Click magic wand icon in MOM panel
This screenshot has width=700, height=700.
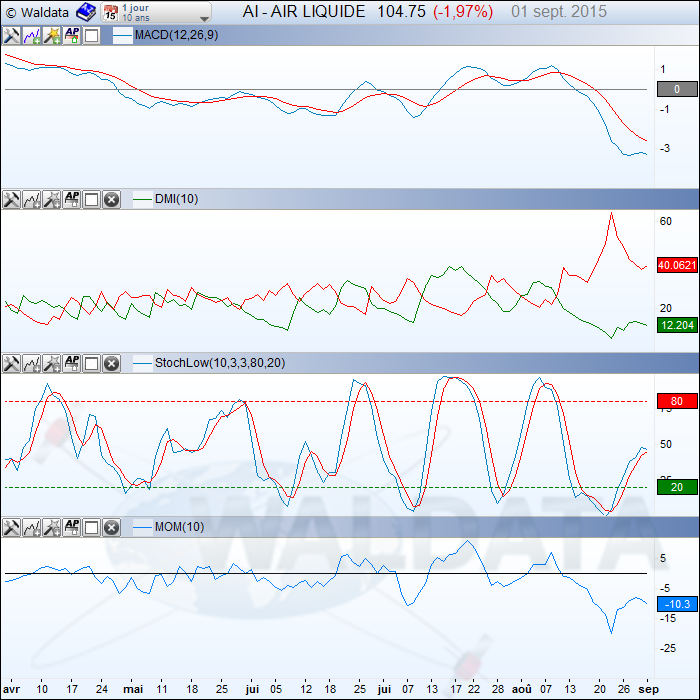52,527
